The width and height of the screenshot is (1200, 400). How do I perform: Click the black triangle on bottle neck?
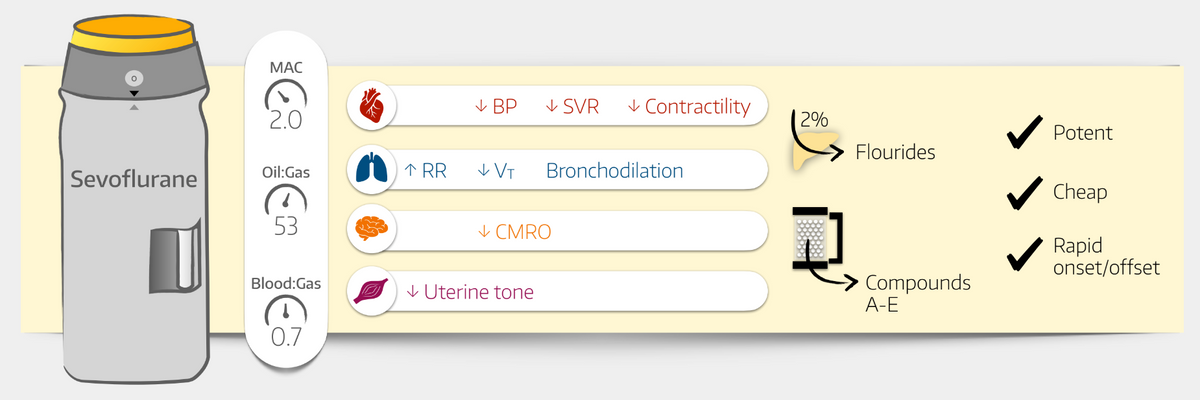133,93
